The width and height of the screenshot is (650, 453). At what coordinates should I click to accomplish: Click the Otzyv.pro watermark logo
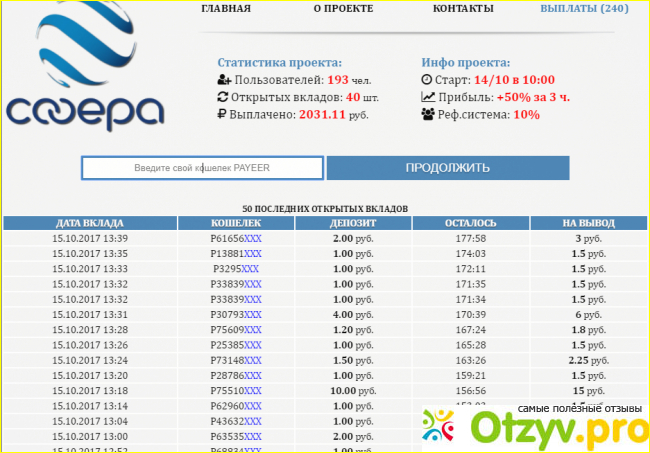click(532, 424)
